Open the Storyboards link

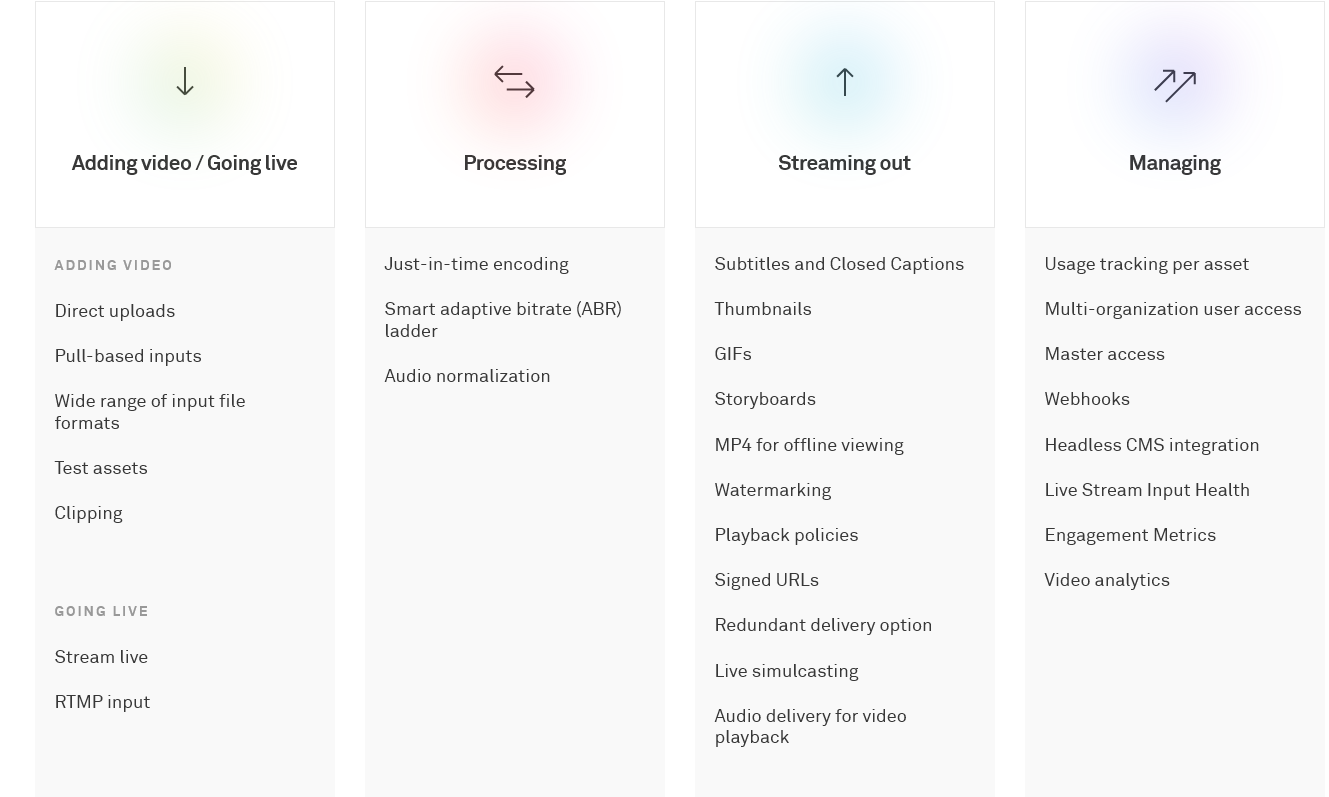tap(765, 399)
